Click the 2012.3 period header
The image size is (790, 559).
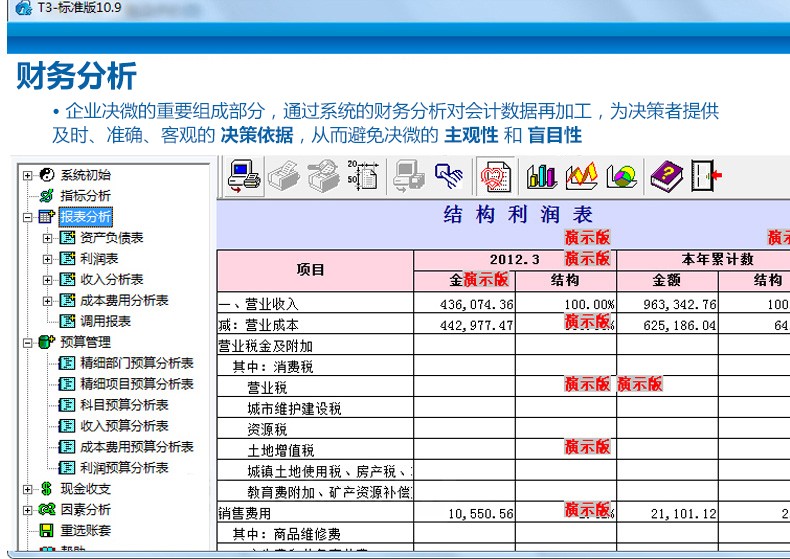coord(515,260)
